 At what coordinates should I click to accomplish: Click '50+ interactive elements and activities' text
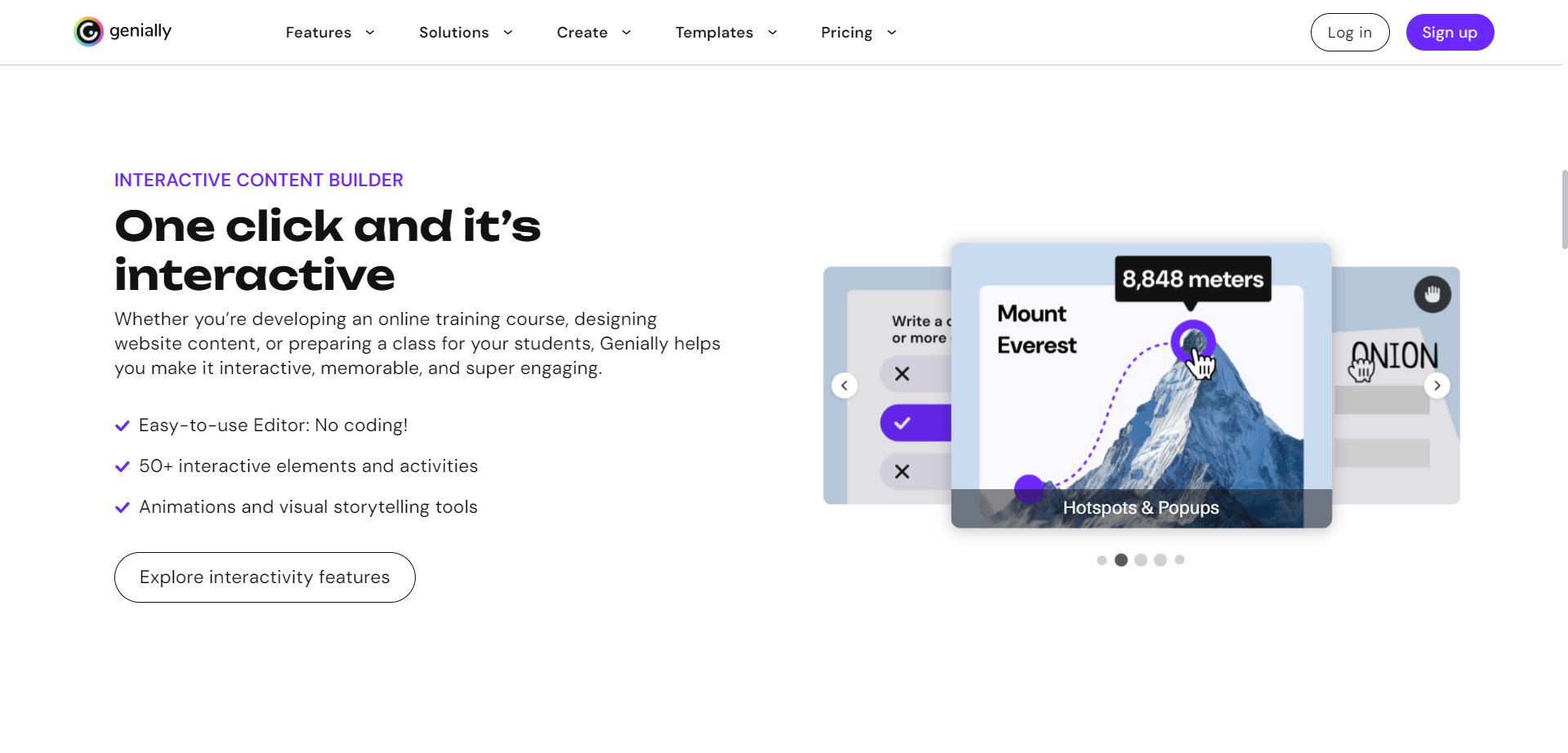pos(309,466)
